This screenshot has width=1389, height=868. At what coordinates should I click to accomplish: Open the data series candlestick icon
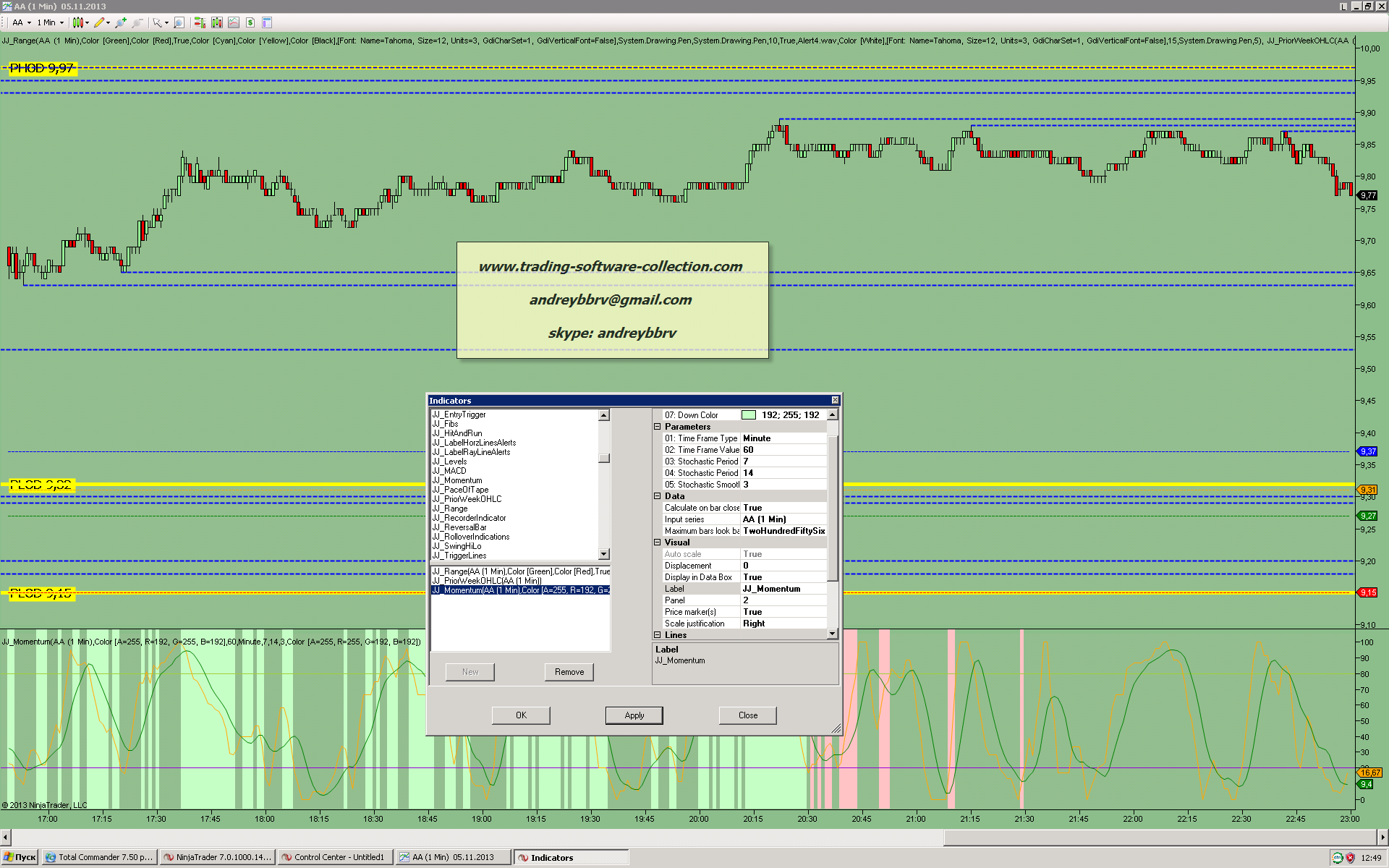(x=216, y=22)
